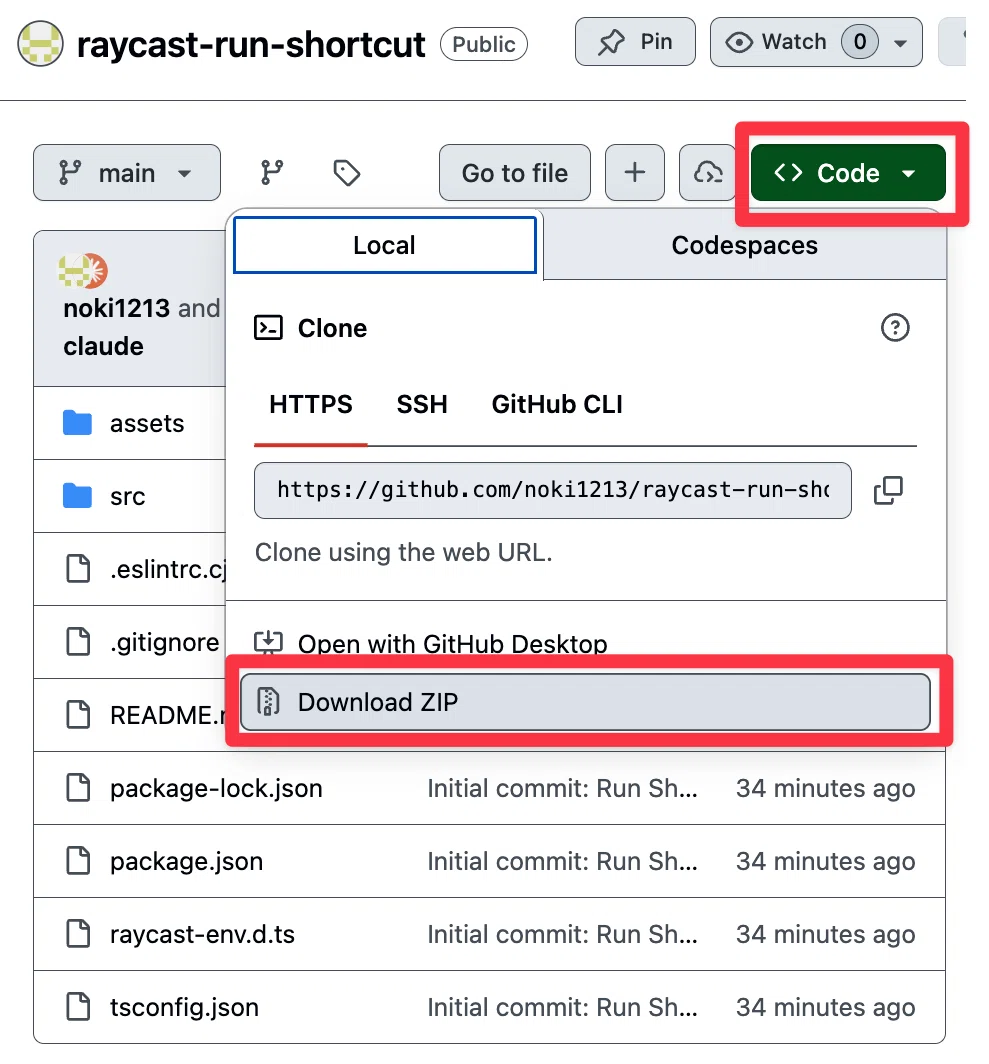Select the GitHub CLI clone tab

point(557,404)
